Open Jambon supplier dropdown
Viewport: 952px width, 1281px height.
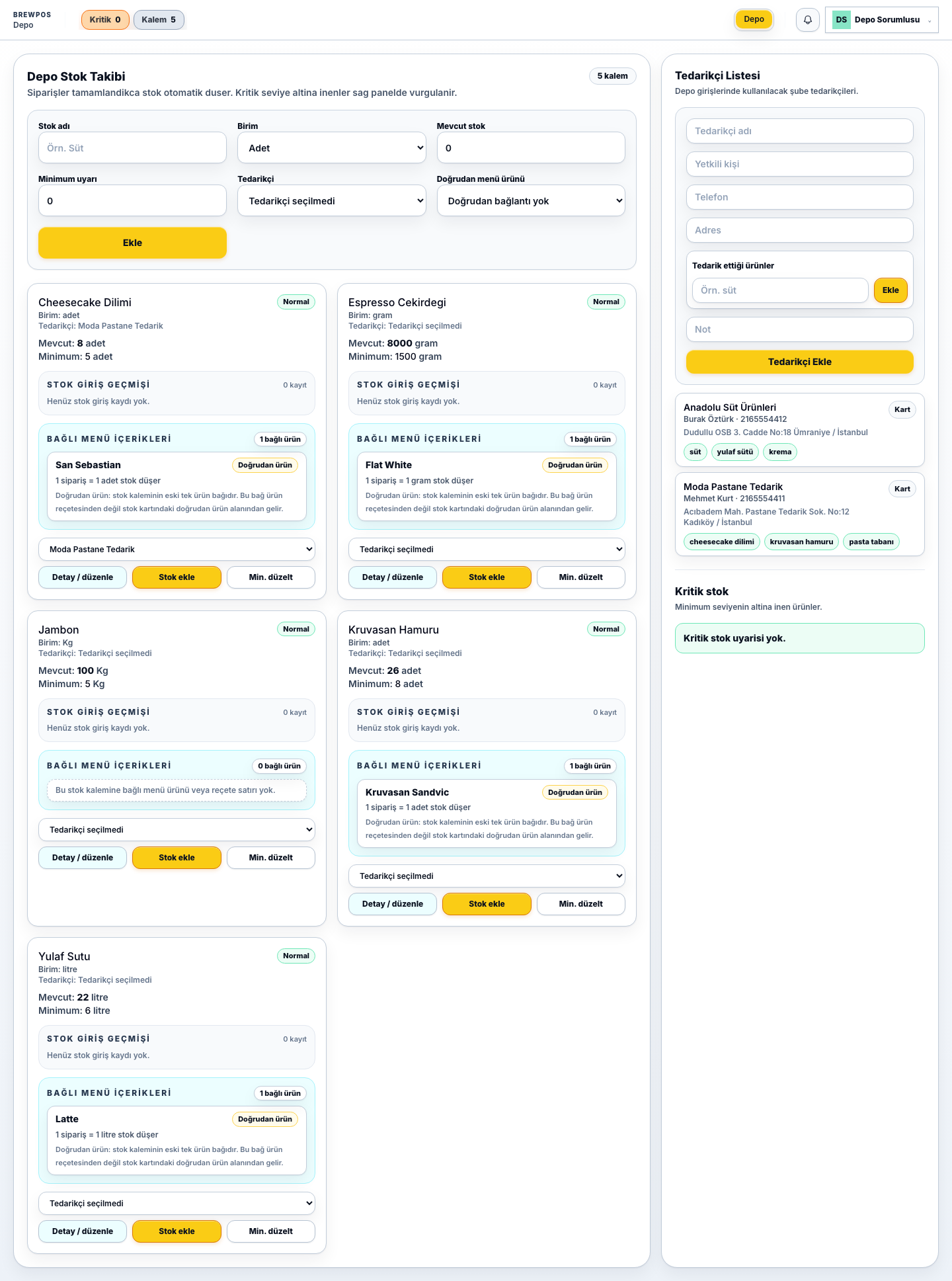coord(177,830)
